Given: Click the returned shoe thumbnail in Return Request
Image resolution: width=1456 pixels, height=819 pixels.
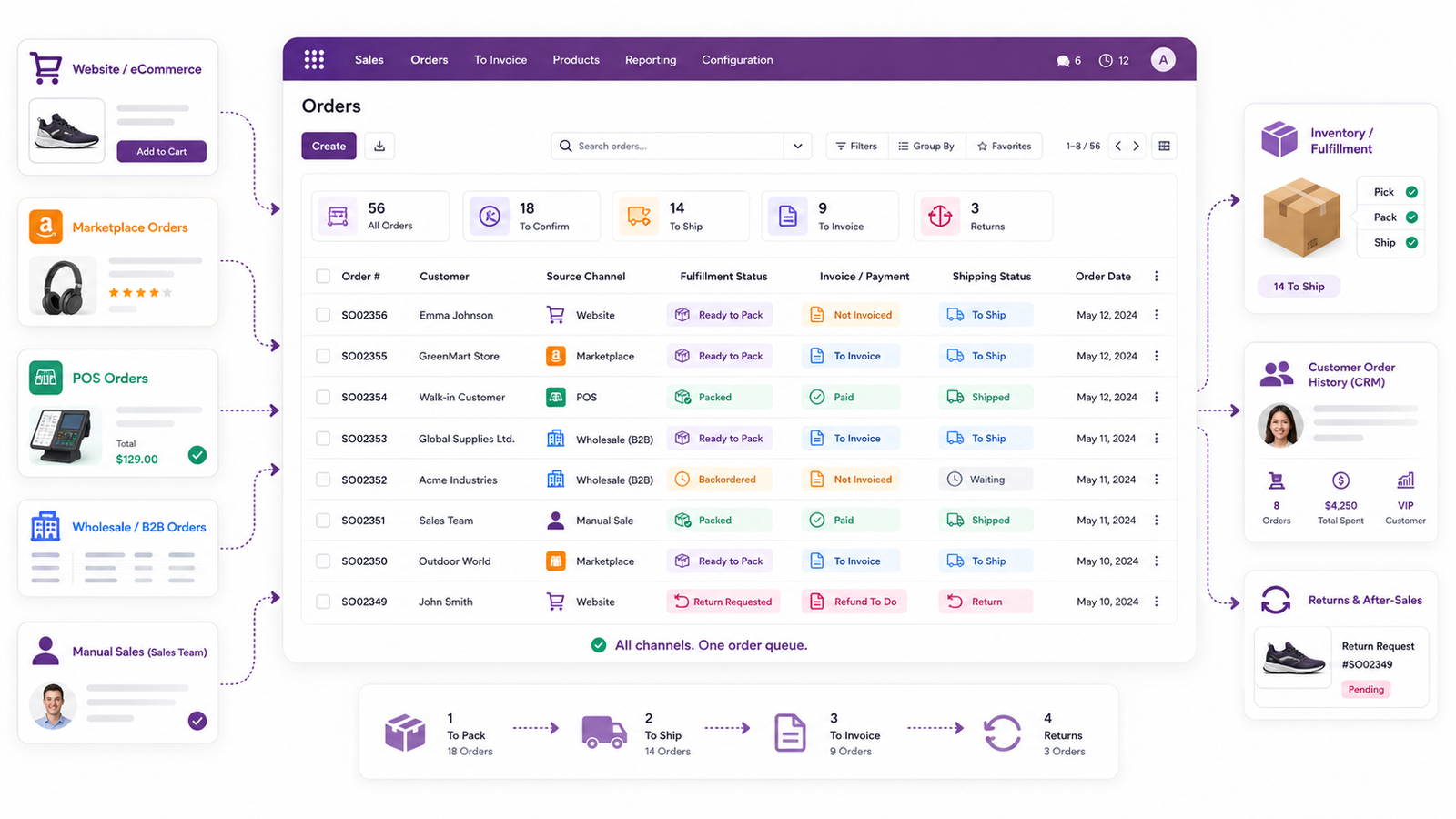Looking at the screenshot, I should pyautogui.click(x=1293, y=657).
